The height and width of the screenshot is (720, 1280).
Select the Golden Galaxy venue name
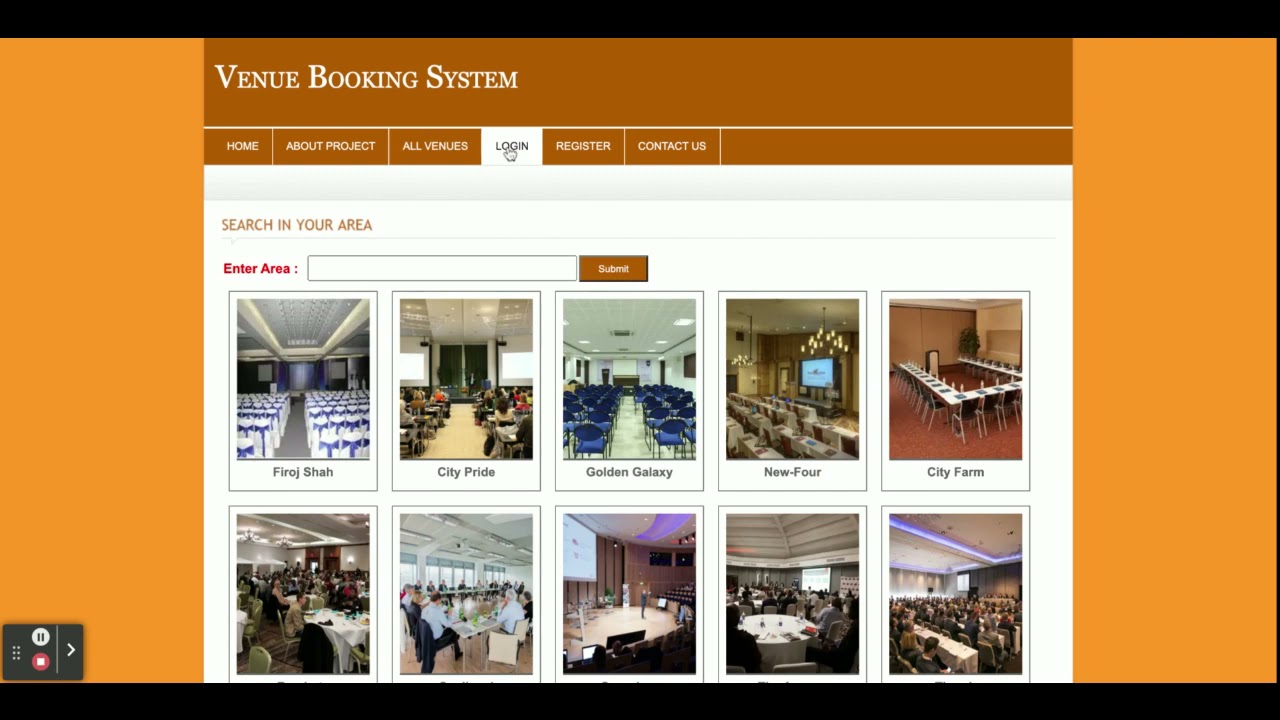(629, 472)
